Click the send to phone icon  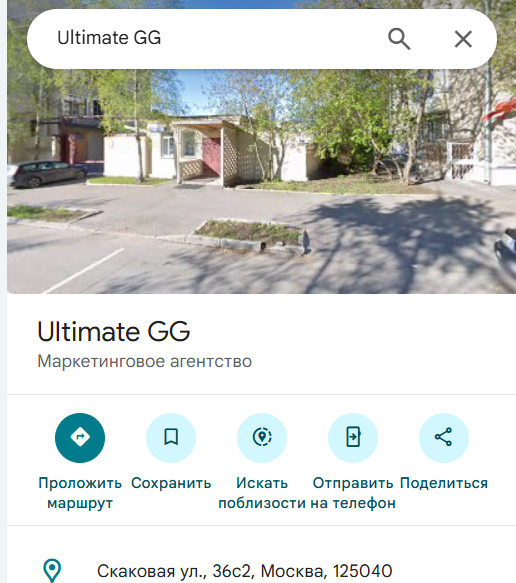pyautogui.click(x=353, y=438)
